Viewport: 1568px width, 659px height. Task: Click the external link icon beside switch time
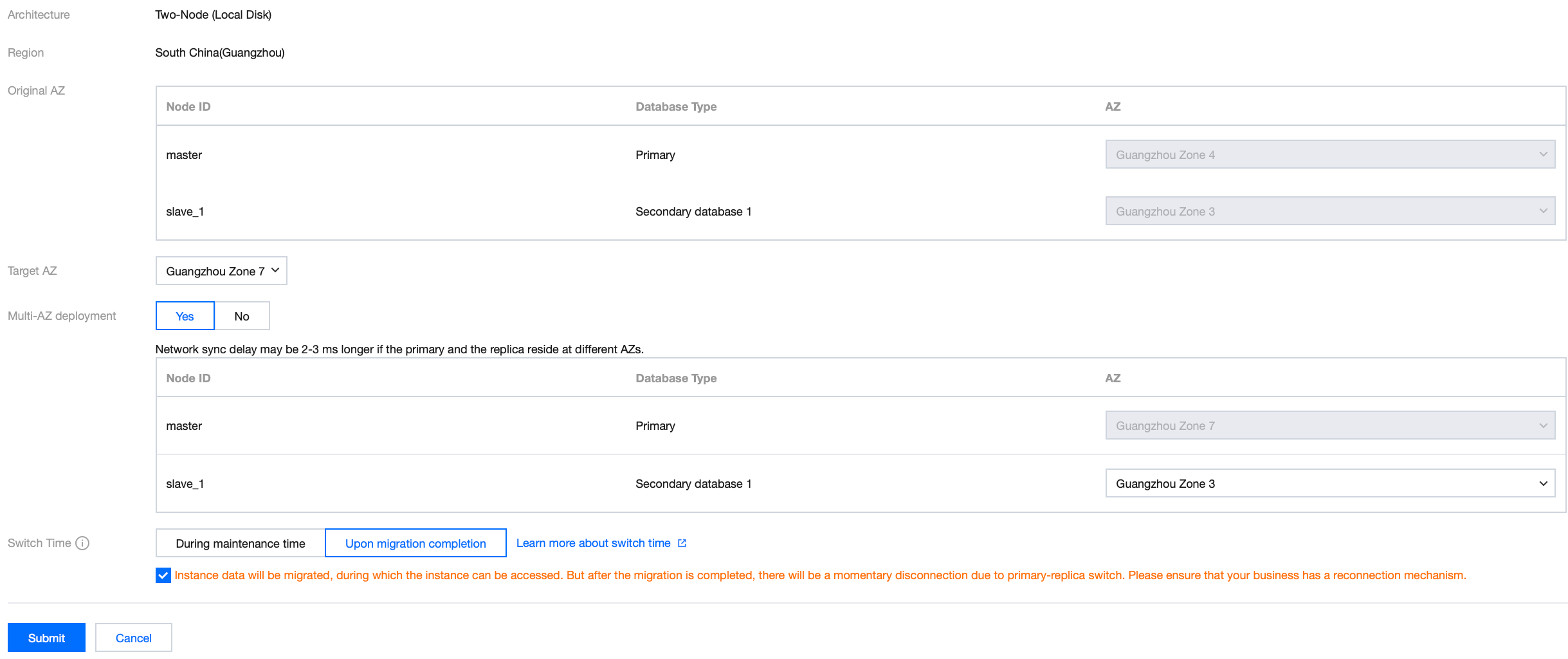pos(682,543)
